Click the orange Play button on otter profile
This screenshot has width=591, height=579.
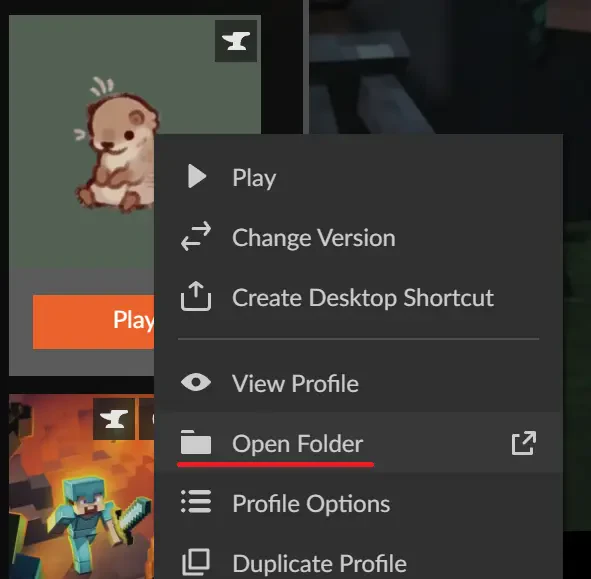93,322
